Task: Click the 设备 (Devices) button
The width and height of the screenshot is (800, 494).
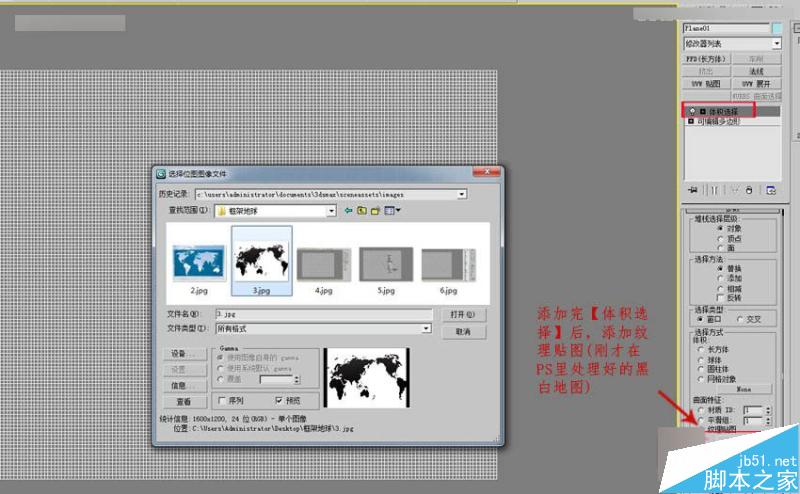Action: pos(185,353)
